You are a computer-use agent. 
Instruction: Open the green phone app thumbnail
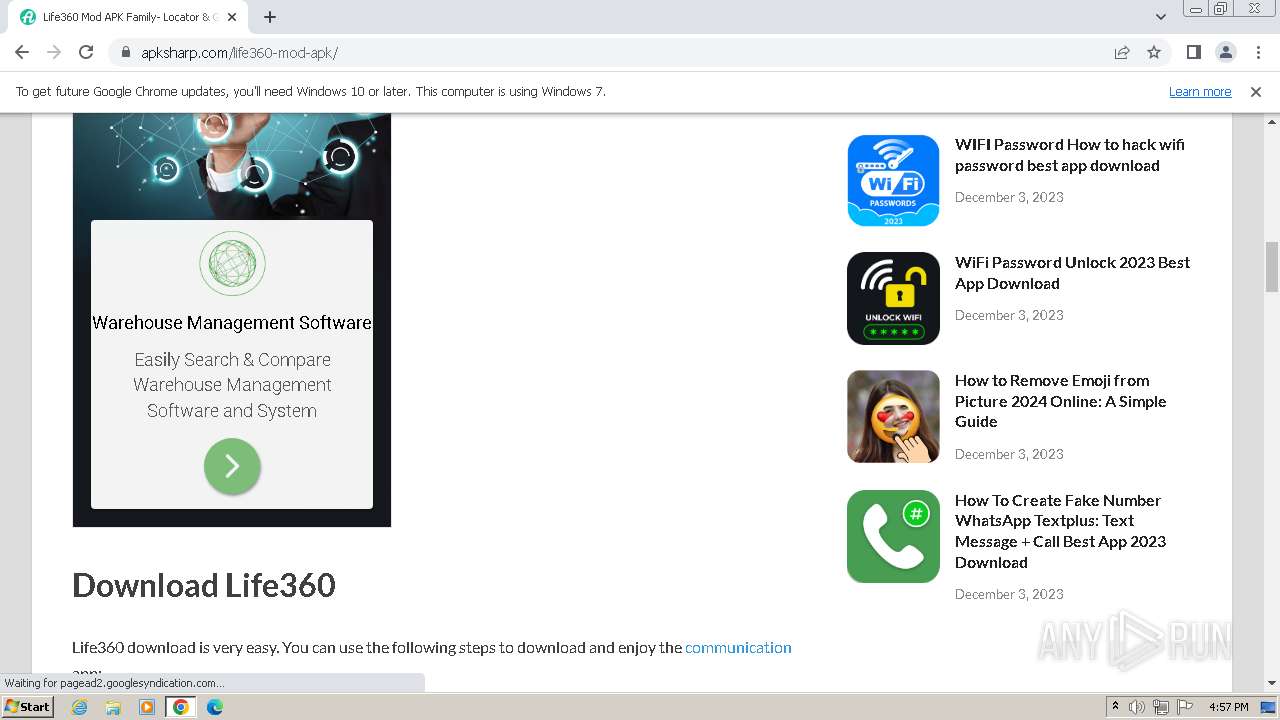click(893, 536)
